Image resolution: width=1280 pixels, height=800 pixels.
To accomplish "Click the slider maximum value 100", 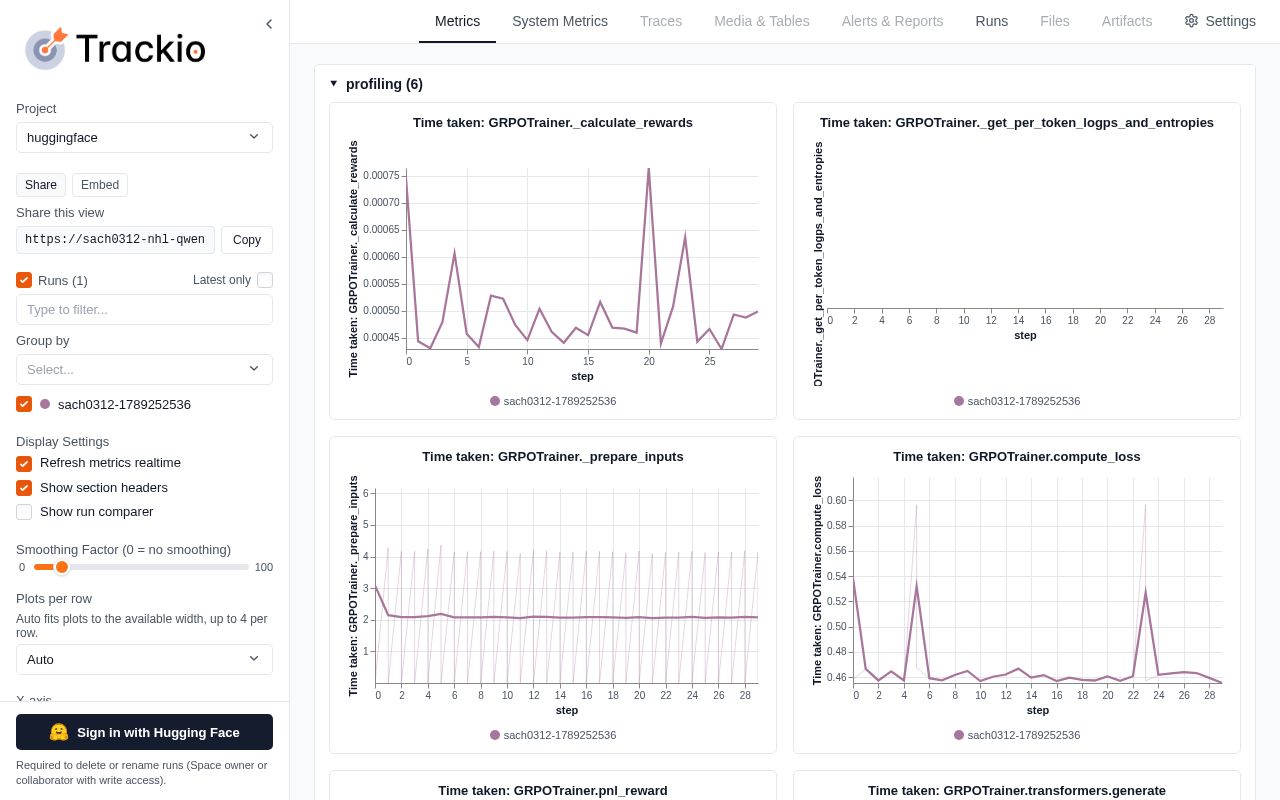I will tap(264, 567).
